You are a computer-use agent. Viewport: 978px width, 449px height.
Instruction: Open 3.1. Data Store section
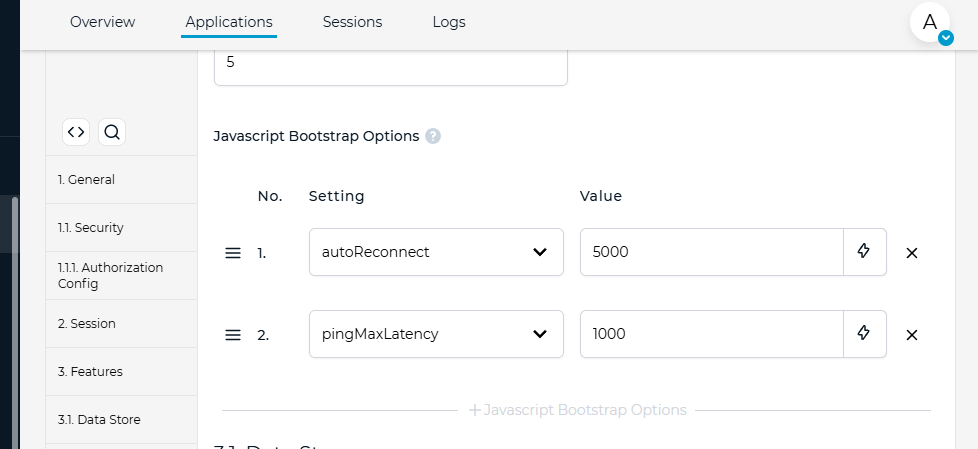(x=122, y=420)
